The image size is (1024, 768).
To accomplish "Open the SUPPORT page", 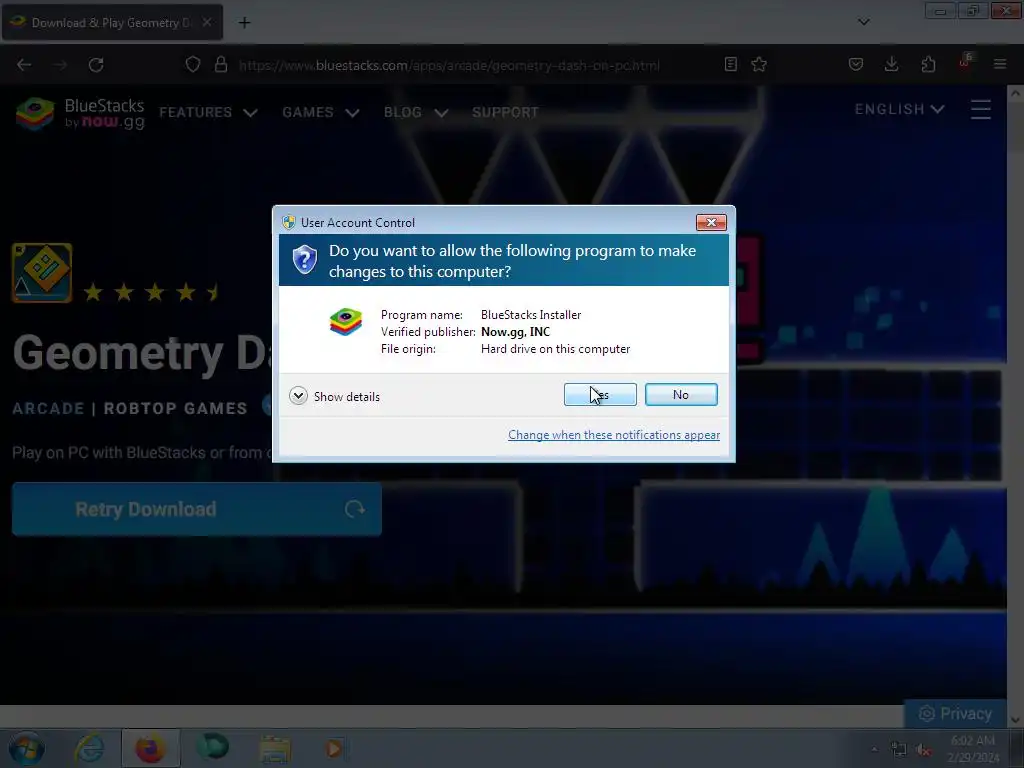I will coord(505,112).
